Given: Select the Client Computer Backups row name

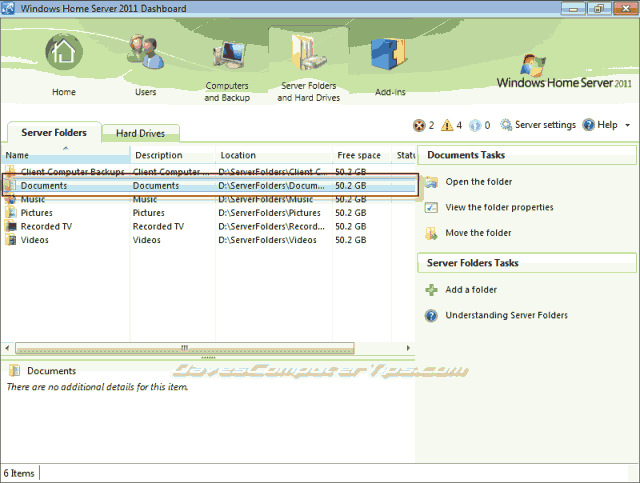Looking at the screenshot, I should [72, 171].
